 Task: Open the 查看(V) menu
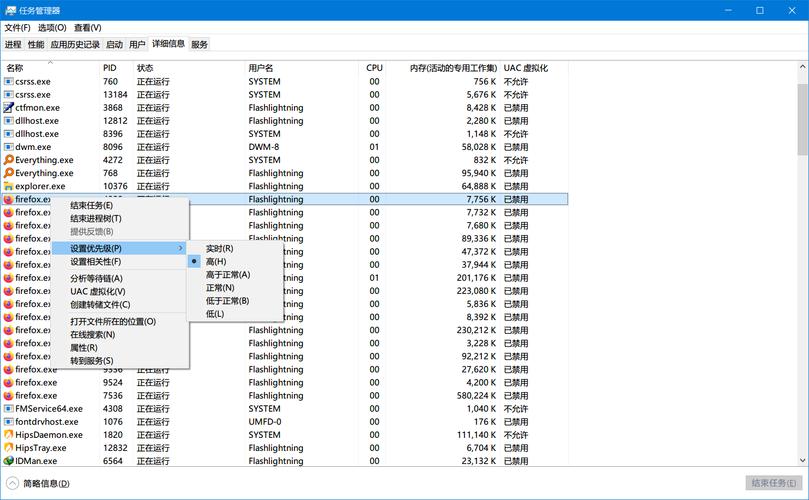(x=87, y=27)
